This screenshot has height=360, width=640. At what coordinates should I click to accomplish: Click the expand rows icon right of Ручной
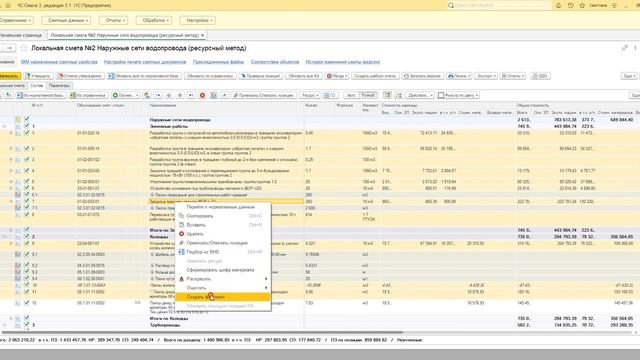(x=387, y=95)
